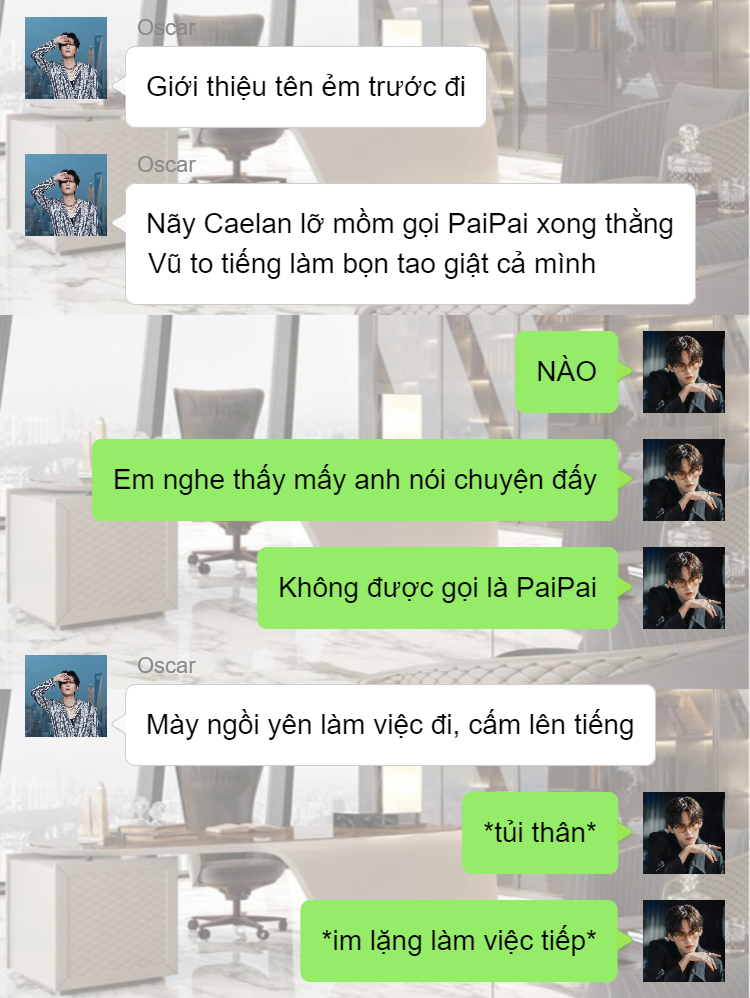Click the Oscar name above the Caelan message
The width and height of the screenshot is (750, 998).
tap(167, 164)
